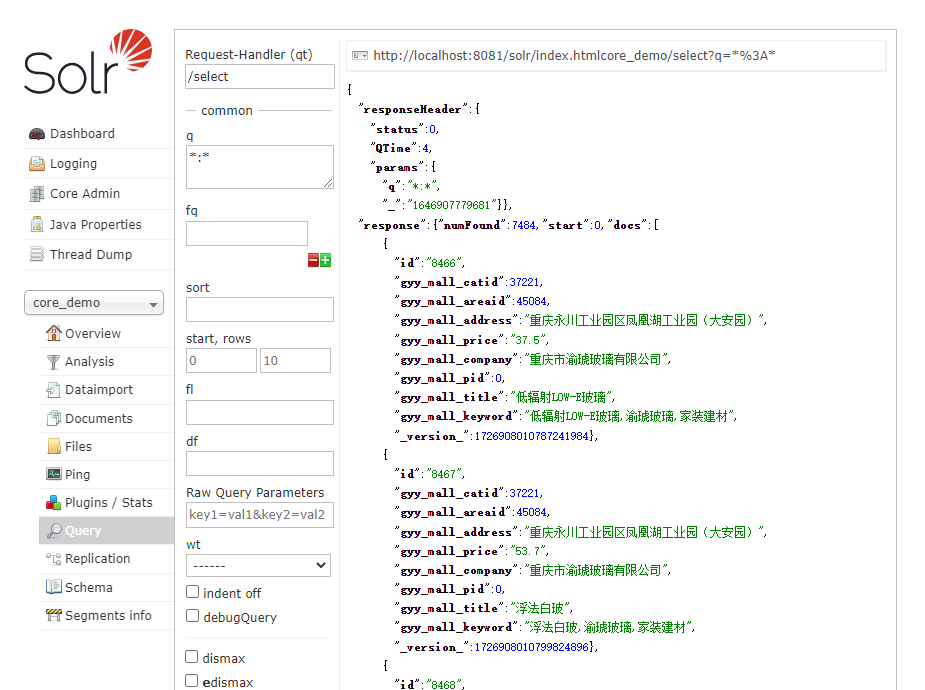
Task: Click the Core Admin server icon
Action: coord(37,193)
